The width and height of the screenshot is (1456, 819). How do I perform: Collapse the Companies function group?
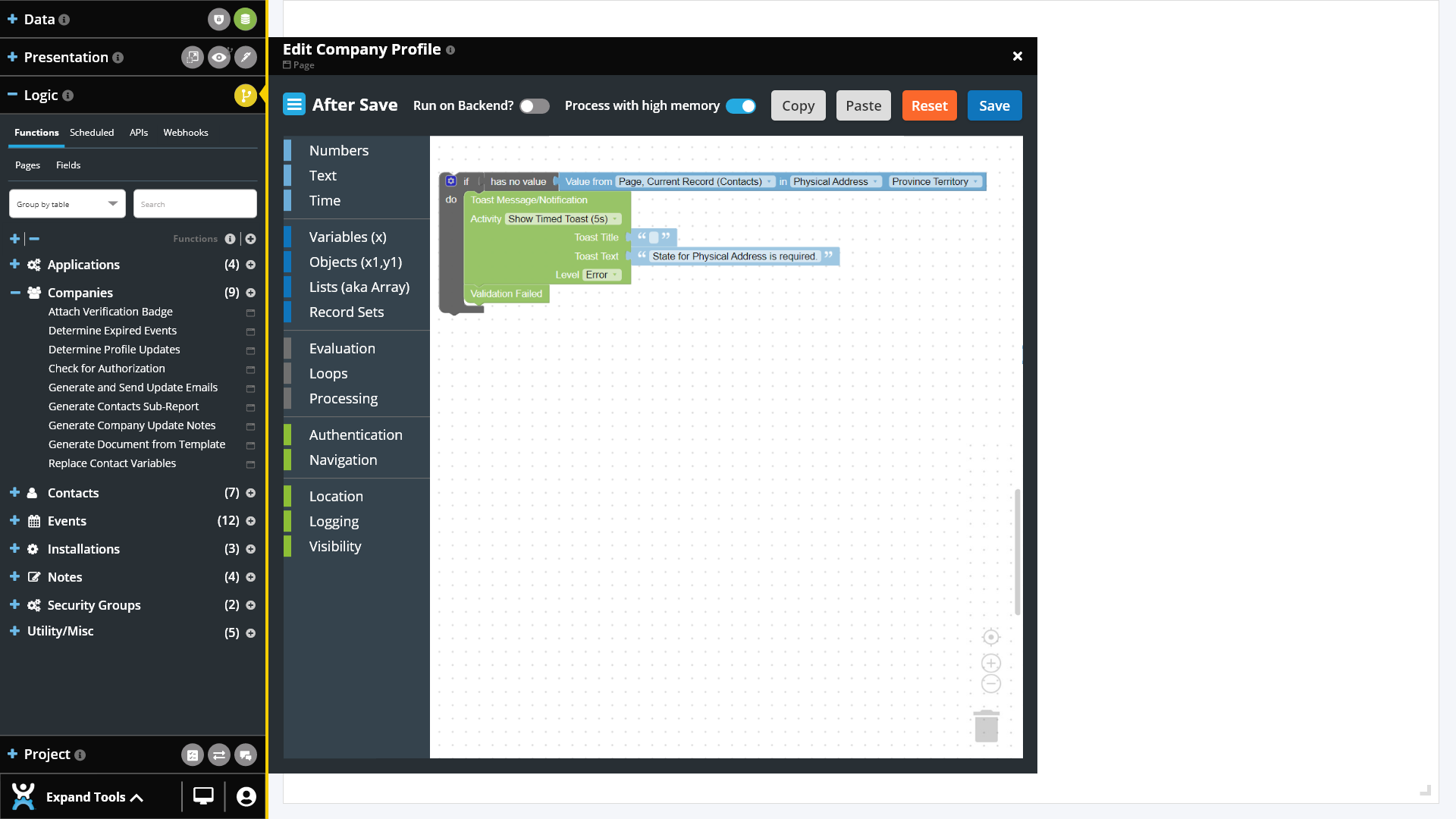pos(15,293)
